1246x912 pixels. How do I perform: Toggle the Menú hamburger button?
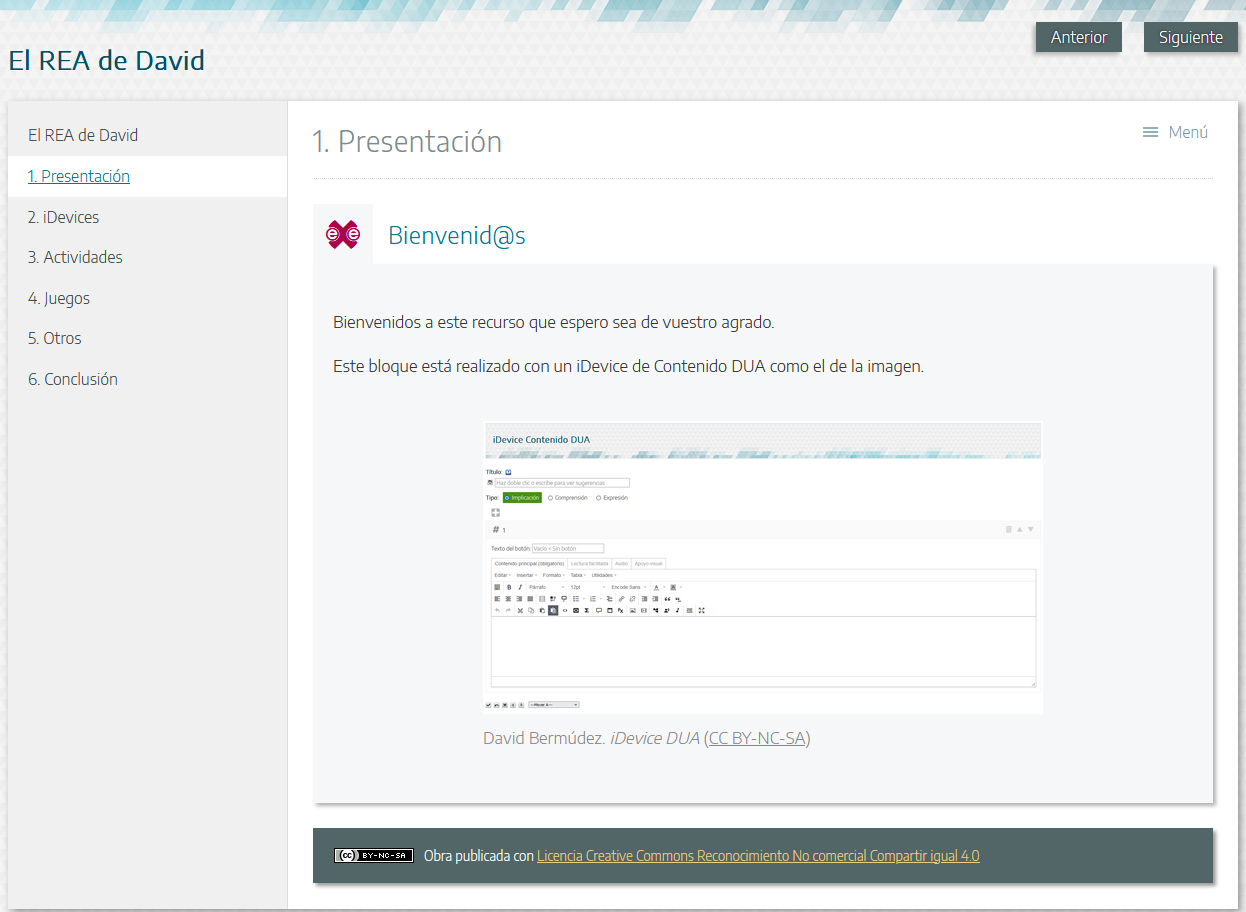(1175, 132)
